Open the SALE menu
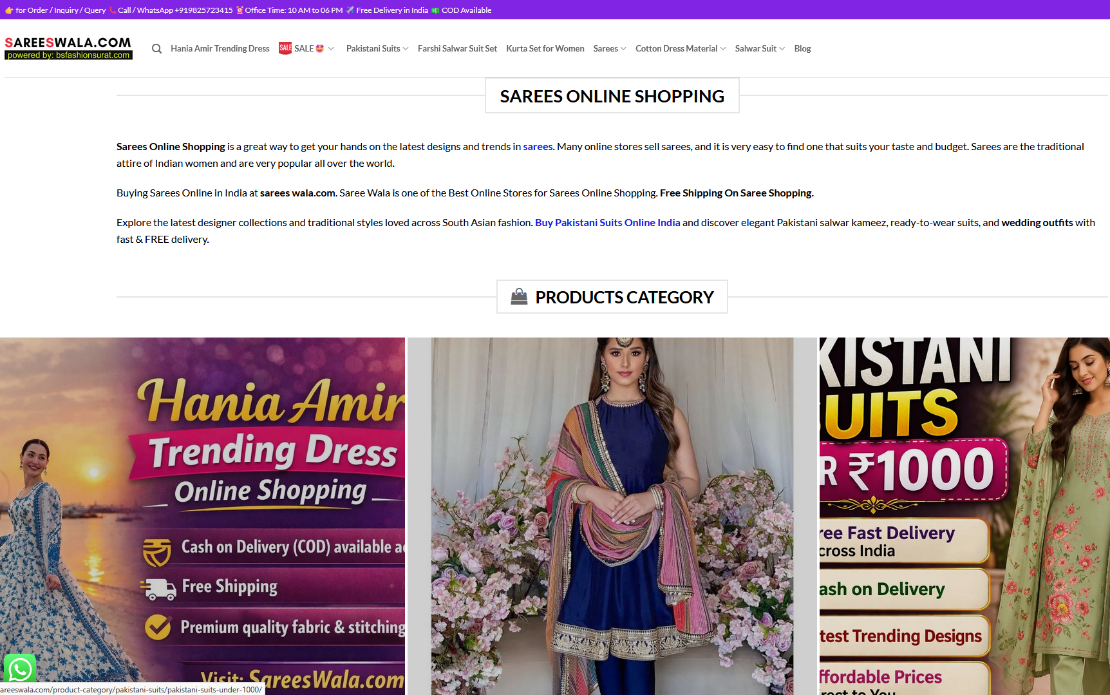Viewport: 1110px width, 695px height. click(309, 49)
